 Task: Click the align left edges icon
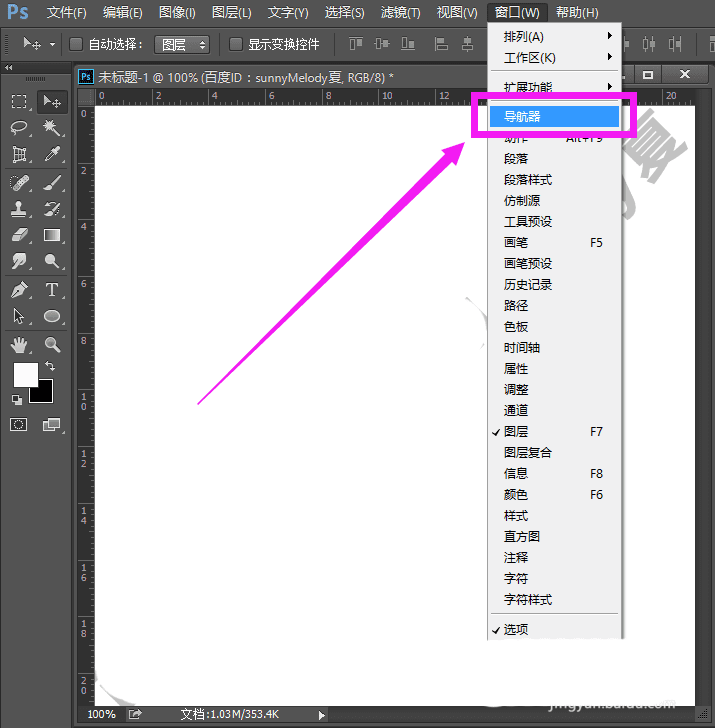tap(441, 44)
